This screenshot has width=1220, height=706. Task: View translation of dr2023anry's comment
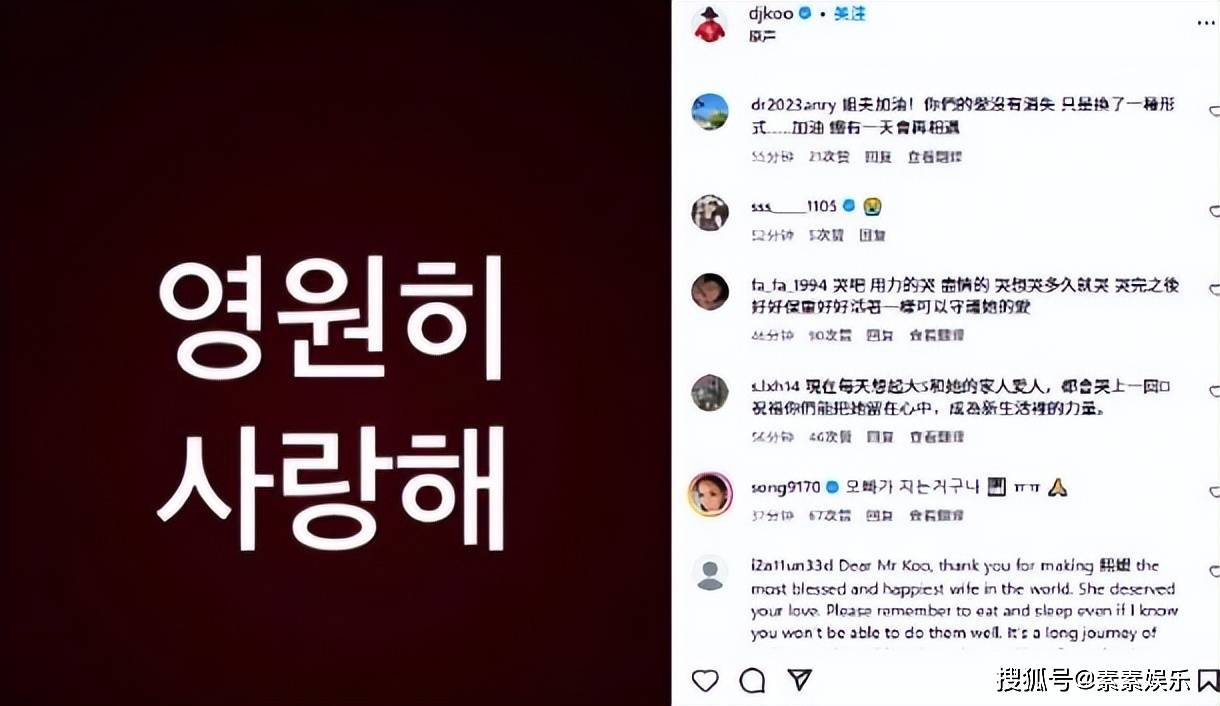935,156
